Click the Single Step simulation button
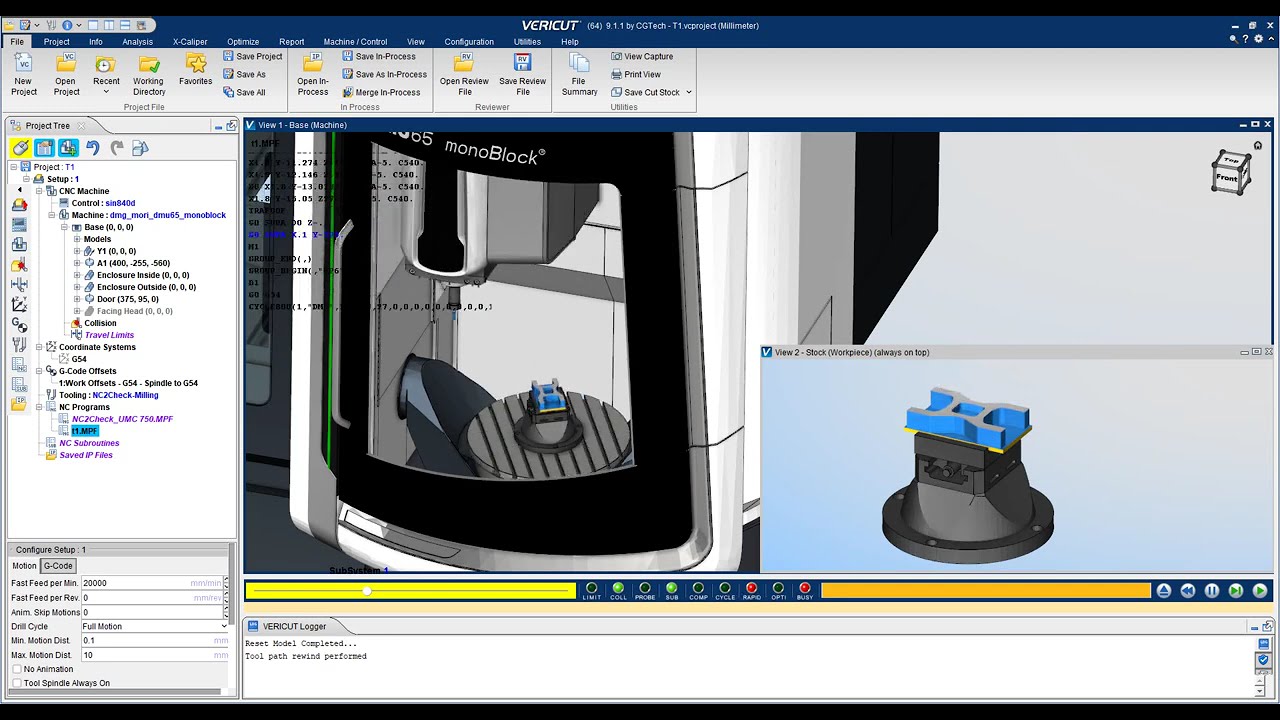The width and height of the screenshot is (1280, 720). 1236,591
